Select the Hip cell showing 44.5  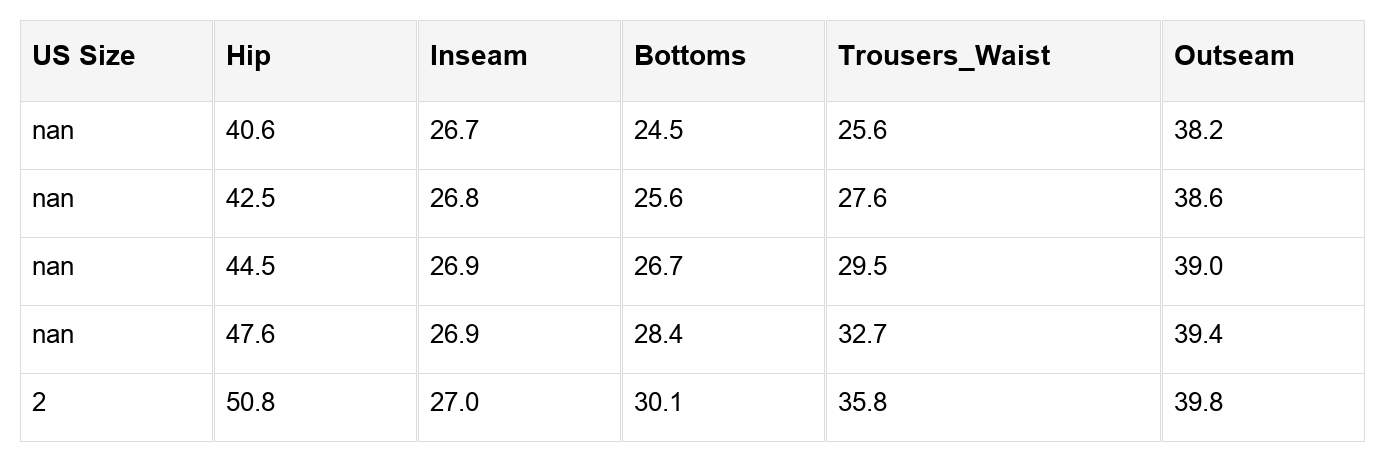coord(250,267)
